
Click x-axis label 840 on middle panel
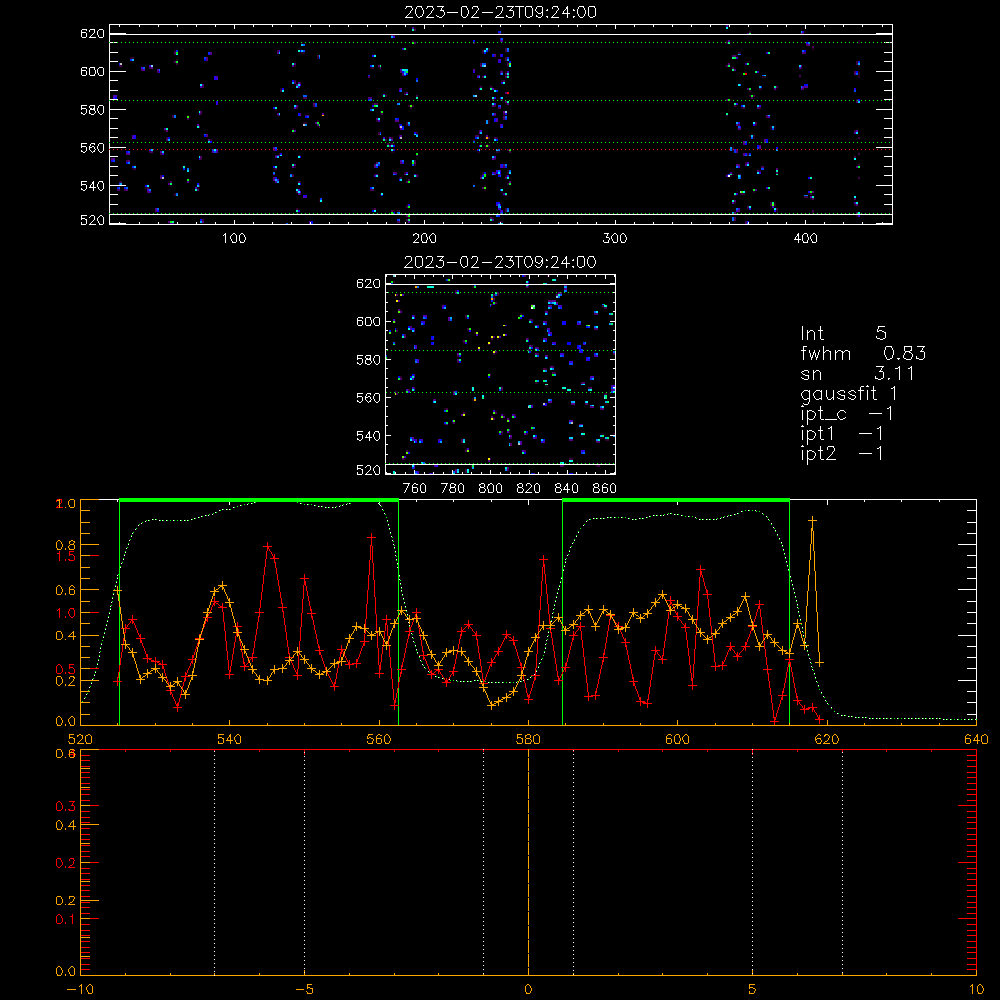[566, 489]
